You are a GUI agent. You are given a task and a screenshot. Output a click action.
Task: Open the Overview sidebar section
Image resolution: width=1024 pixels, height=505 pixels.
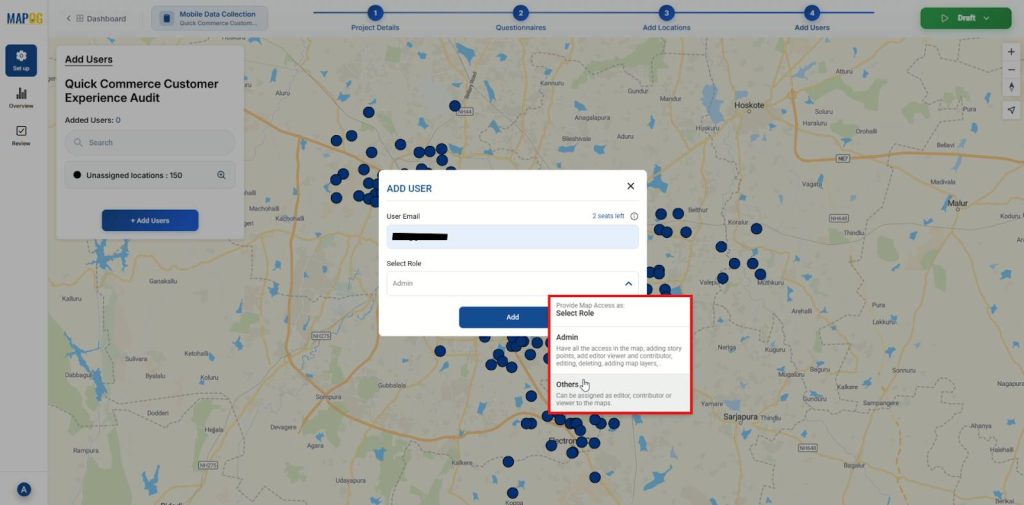tap(21, 98)
